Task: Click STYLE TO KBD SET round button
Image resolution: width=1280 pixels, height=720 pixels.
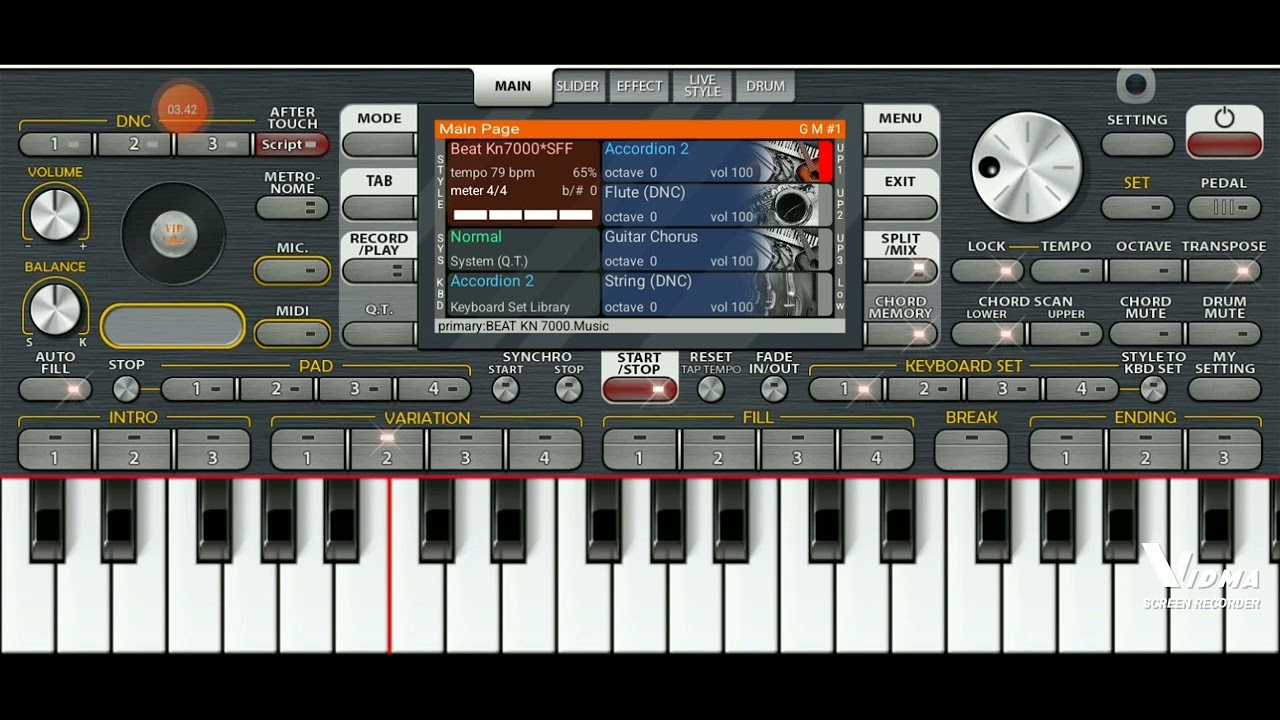Action: (x=1153, y=389)
